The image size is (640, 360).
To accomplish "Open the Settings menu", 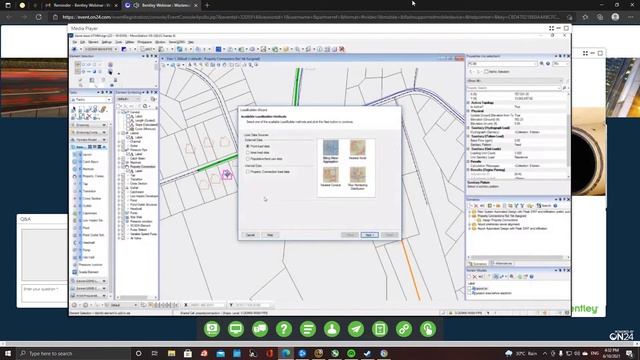I will click(107, 42).
